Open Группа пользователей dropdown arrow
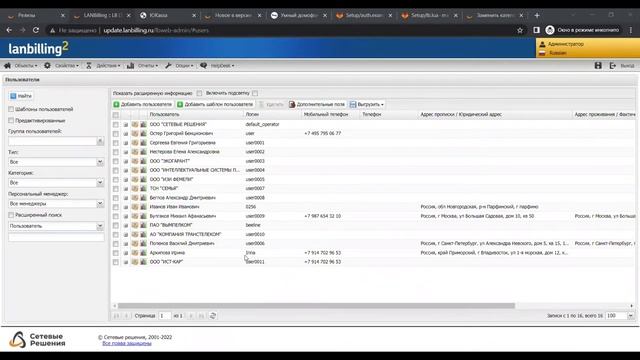The image size is (640, 360). tap(100, 141)
